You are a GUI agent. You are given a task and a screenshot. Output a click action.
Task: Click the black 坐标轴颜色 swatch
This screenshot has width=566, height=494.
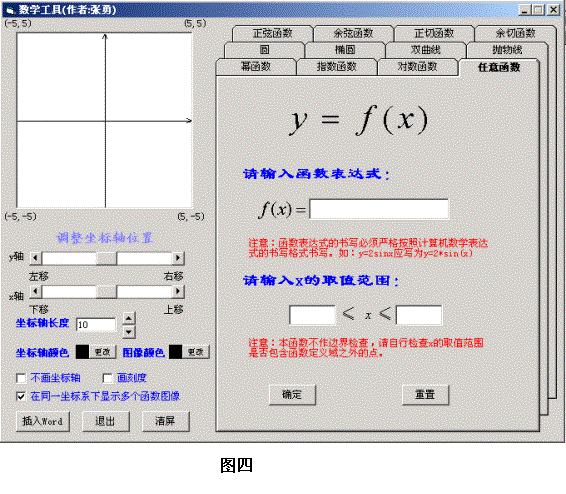[82, 352]
